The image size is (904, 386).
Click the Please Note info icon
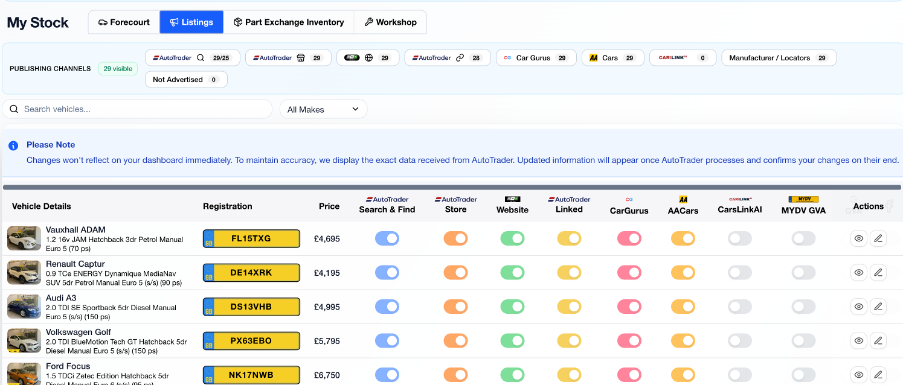coord(13,146)
